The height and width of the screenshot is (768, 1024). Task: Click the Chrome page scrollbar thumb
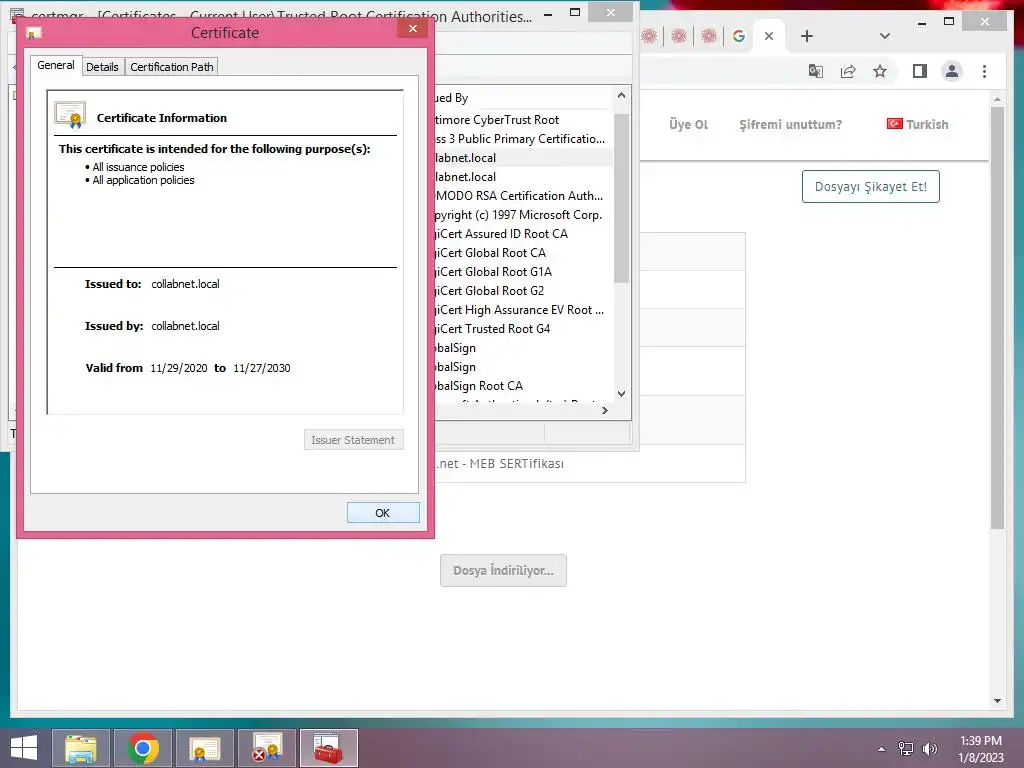coord(997,318)
